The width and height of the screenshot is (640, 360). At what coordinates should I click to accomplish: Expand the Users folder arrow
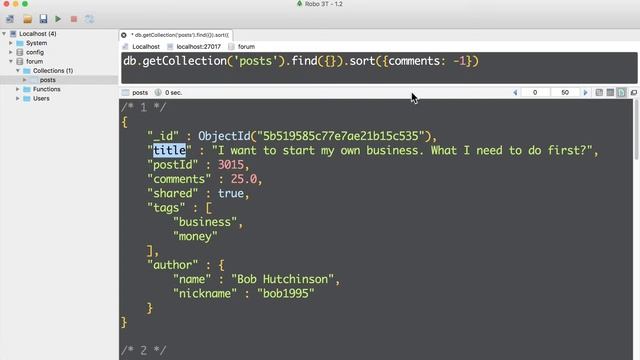tap(18, 98)
